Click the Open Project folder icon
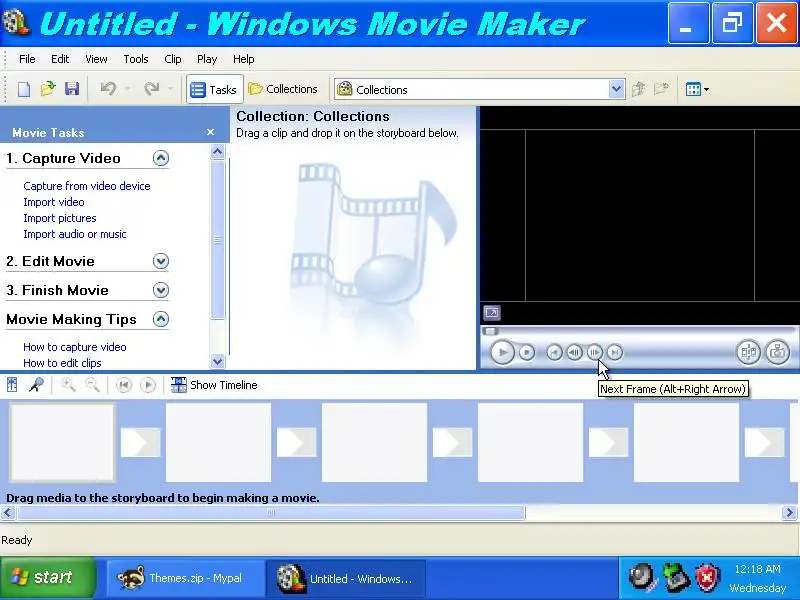800x600 pixels. pos(47,89)
